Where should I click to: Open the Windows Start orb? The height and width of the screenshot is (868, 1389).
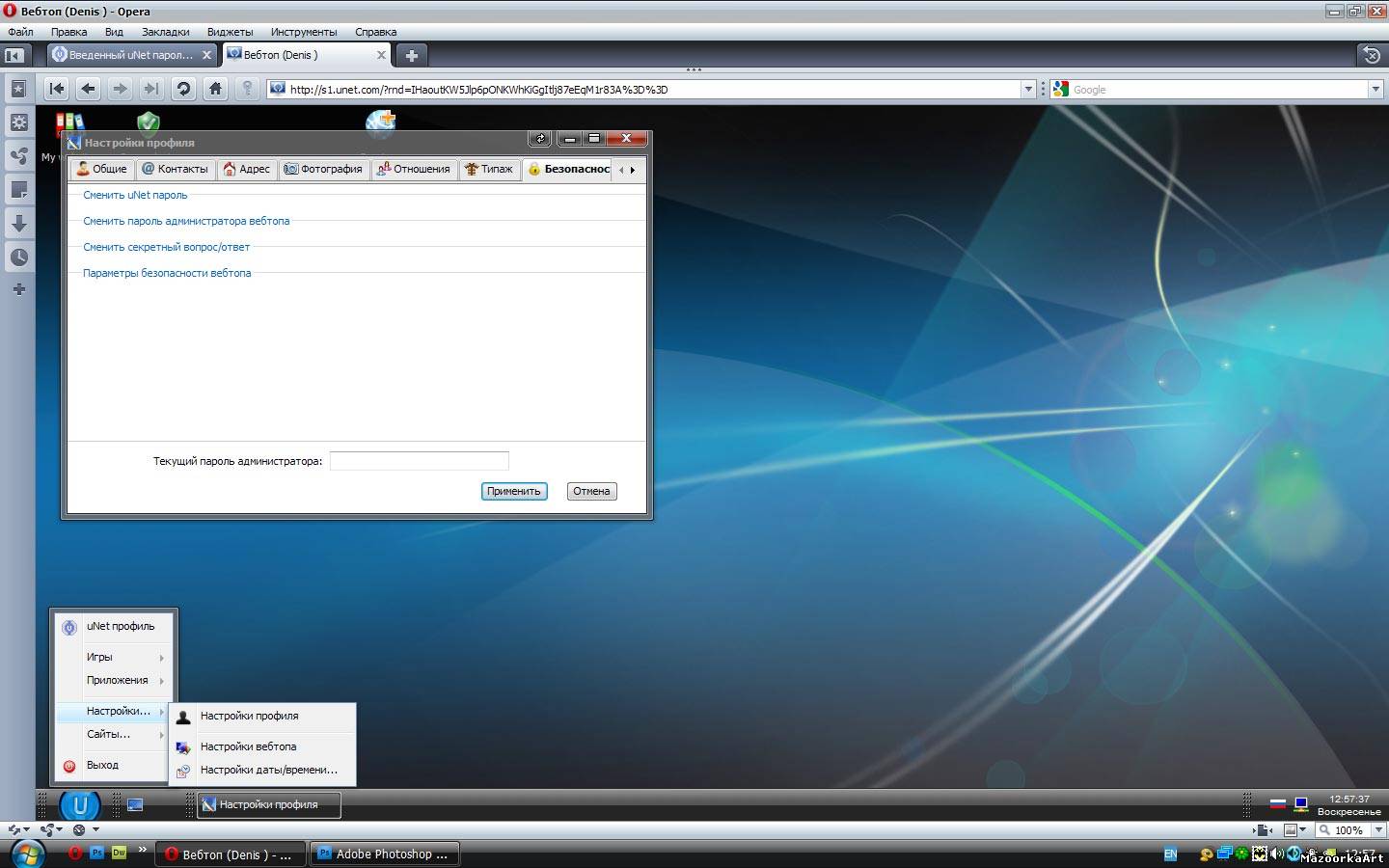27,854
